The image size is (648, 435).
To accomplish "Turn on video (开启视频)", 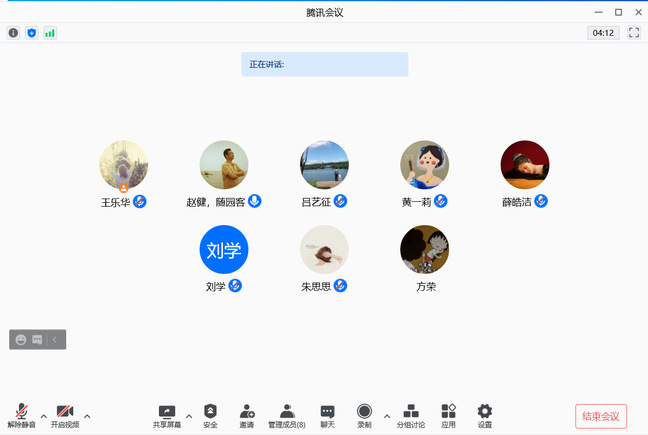I will (x=64, y=415).
